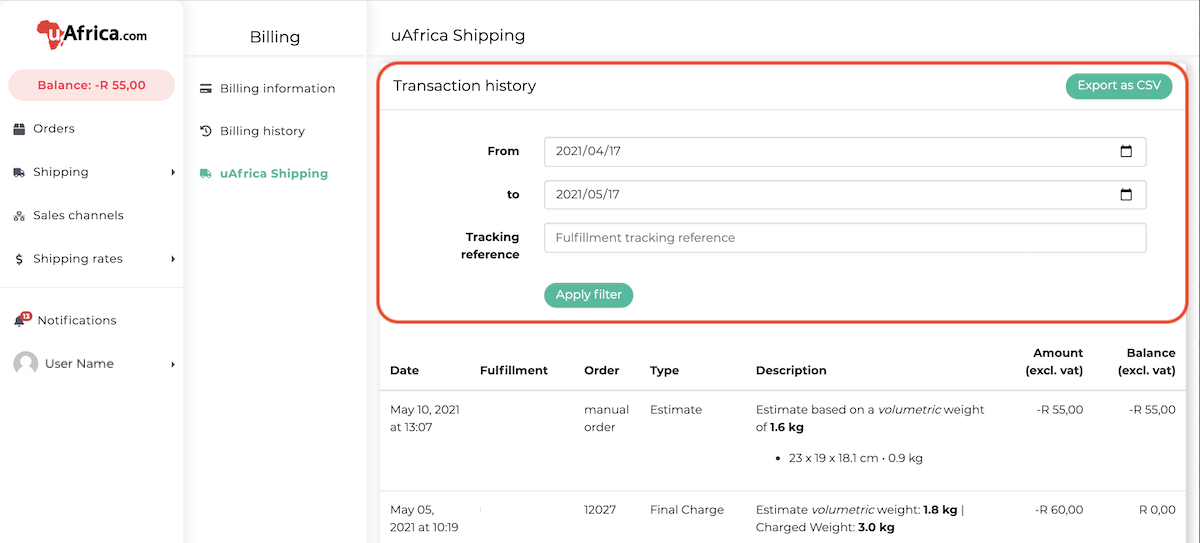Image resolution: width=1200 pixels, height=543 pixels.
Task: Click the Order column header
Action: pyautogui.click(x=602, y=370)
